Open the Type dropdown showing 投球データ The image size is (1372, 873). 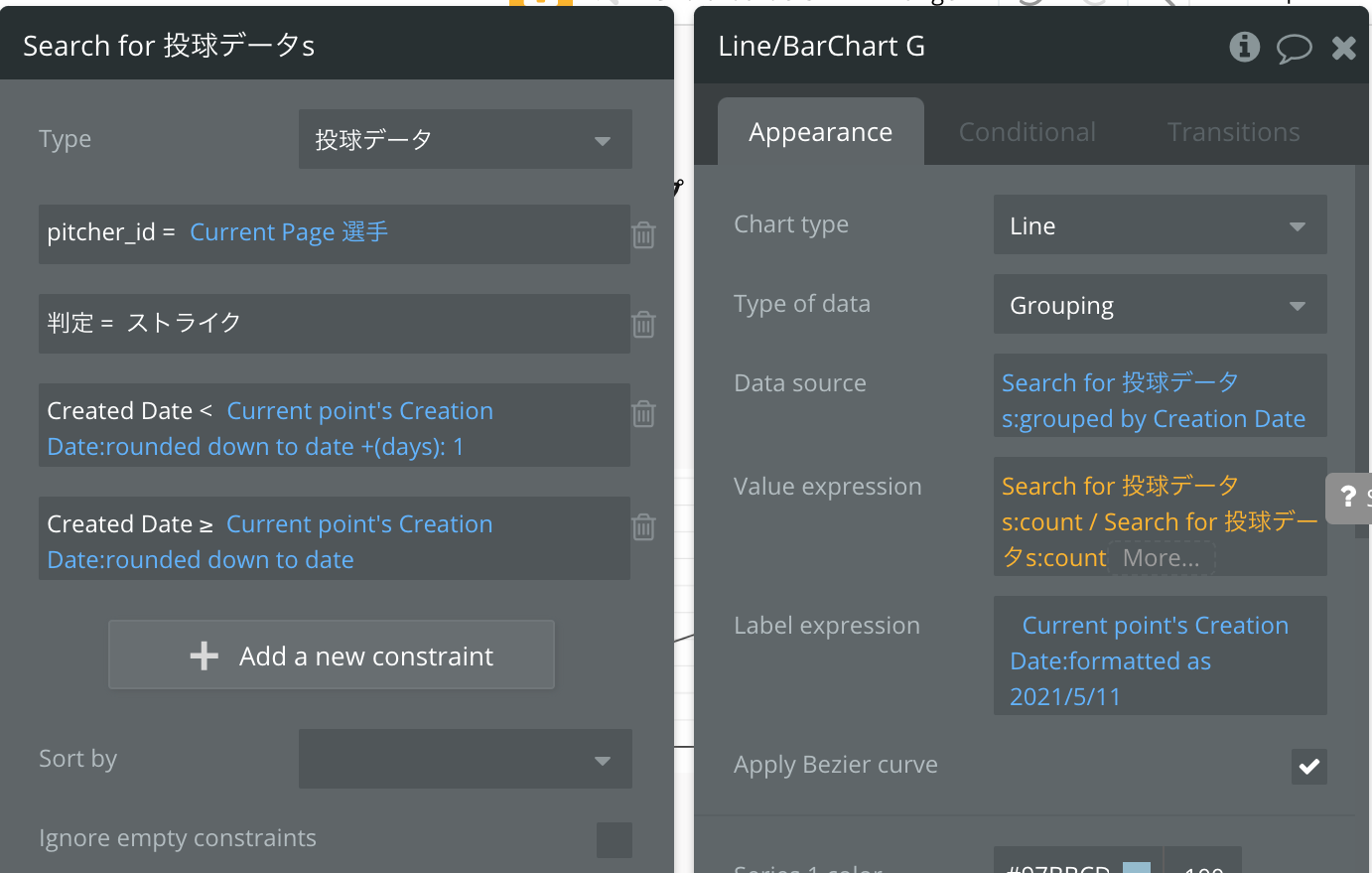(465, 140)
